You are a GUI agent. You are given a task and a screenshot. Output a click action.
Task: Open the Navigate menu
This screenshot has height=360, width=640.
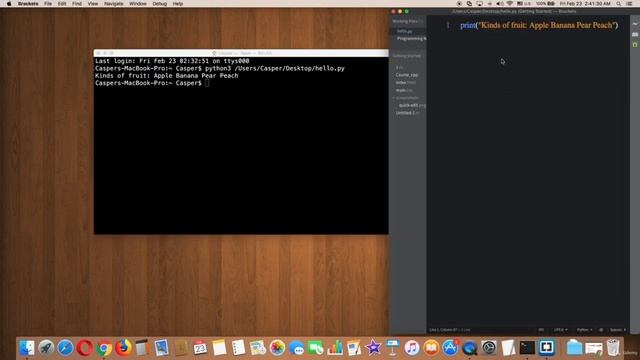pos(113,4)
